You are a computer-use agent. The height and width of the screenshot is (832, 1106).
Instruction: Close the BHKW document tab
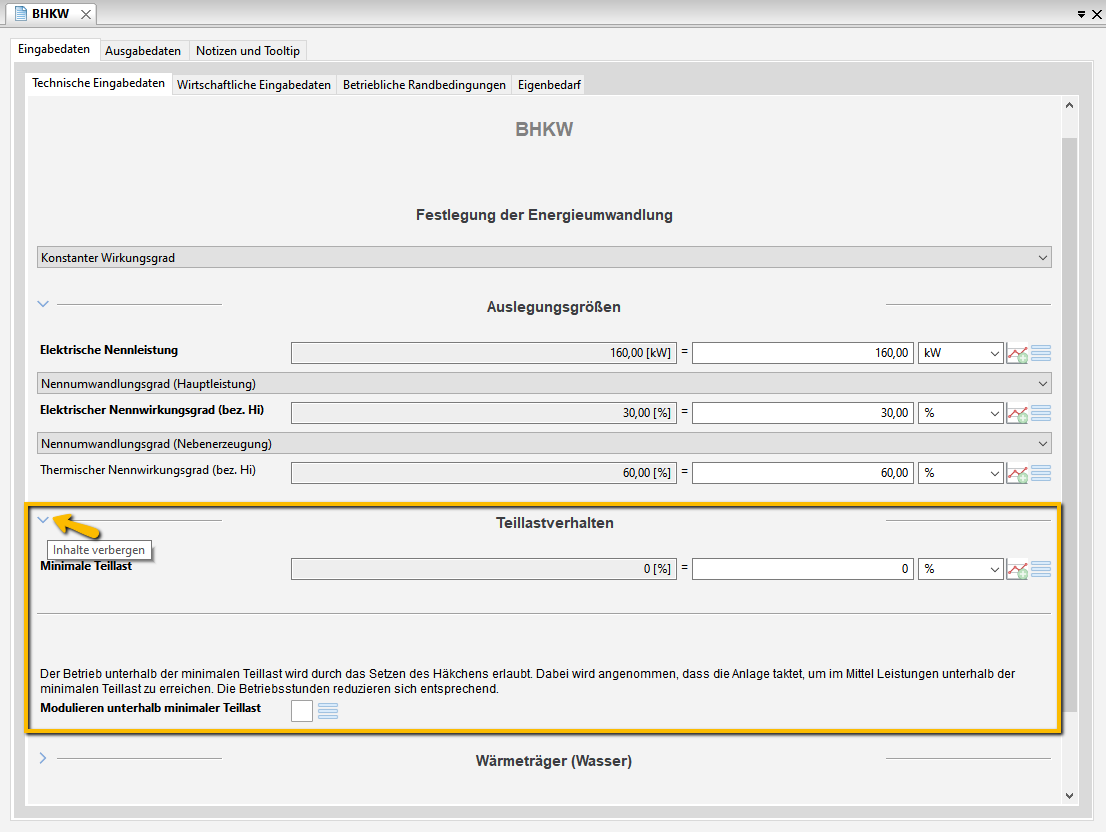pos(85,14)
